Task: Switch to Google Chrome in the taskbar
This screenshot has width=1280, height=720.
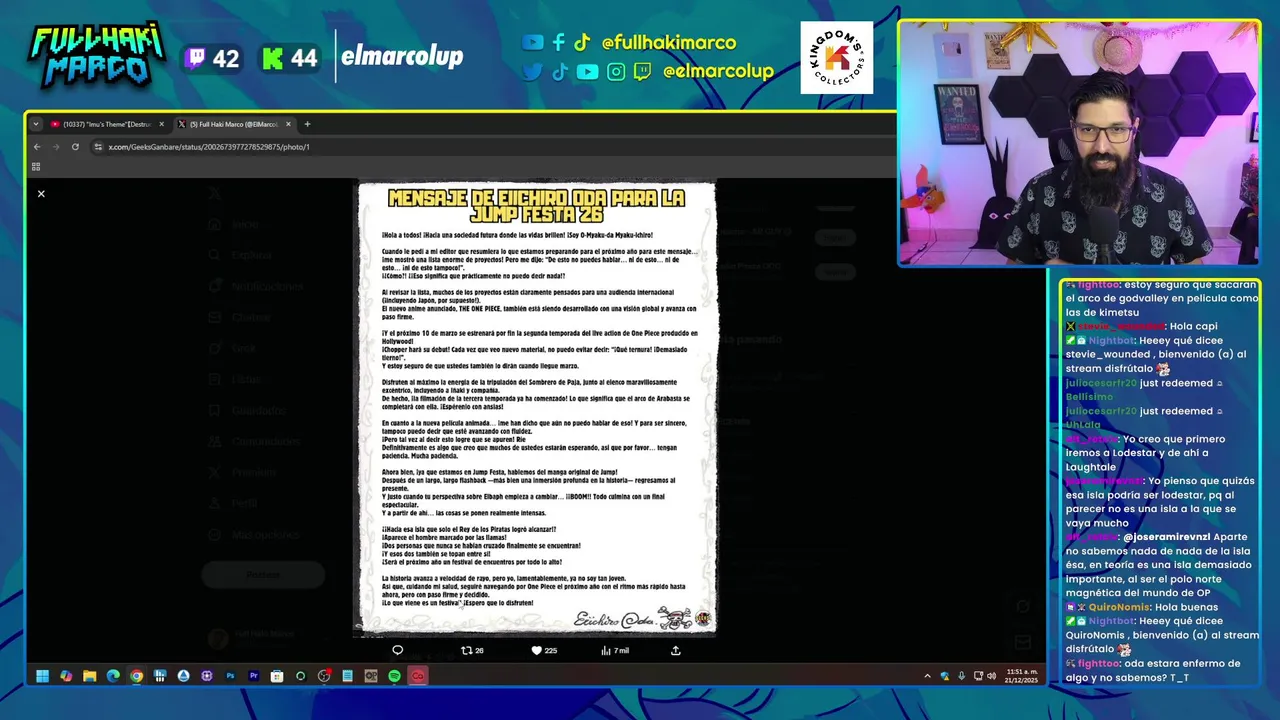Action: coord(136,676)
